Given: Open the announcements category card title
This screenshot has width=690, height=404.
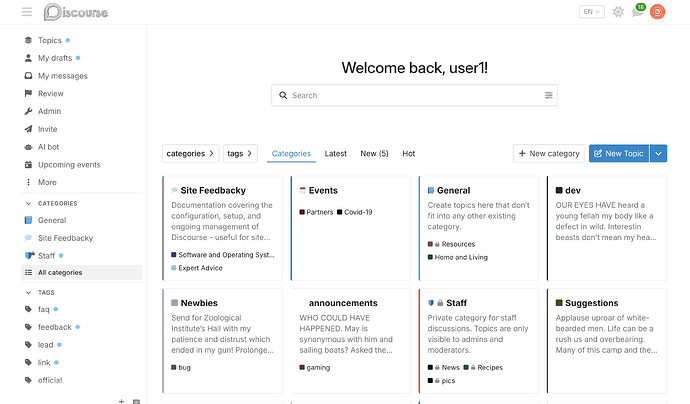Looking at the screenshot, I should point(343,303).
